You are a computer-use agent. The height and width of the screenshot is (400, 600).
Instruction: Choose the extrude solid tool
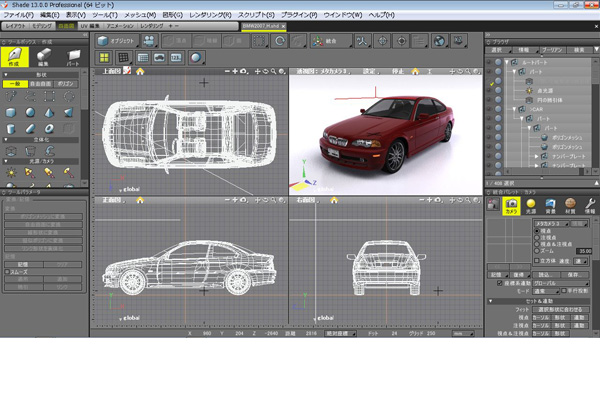(x=11, y=151)
